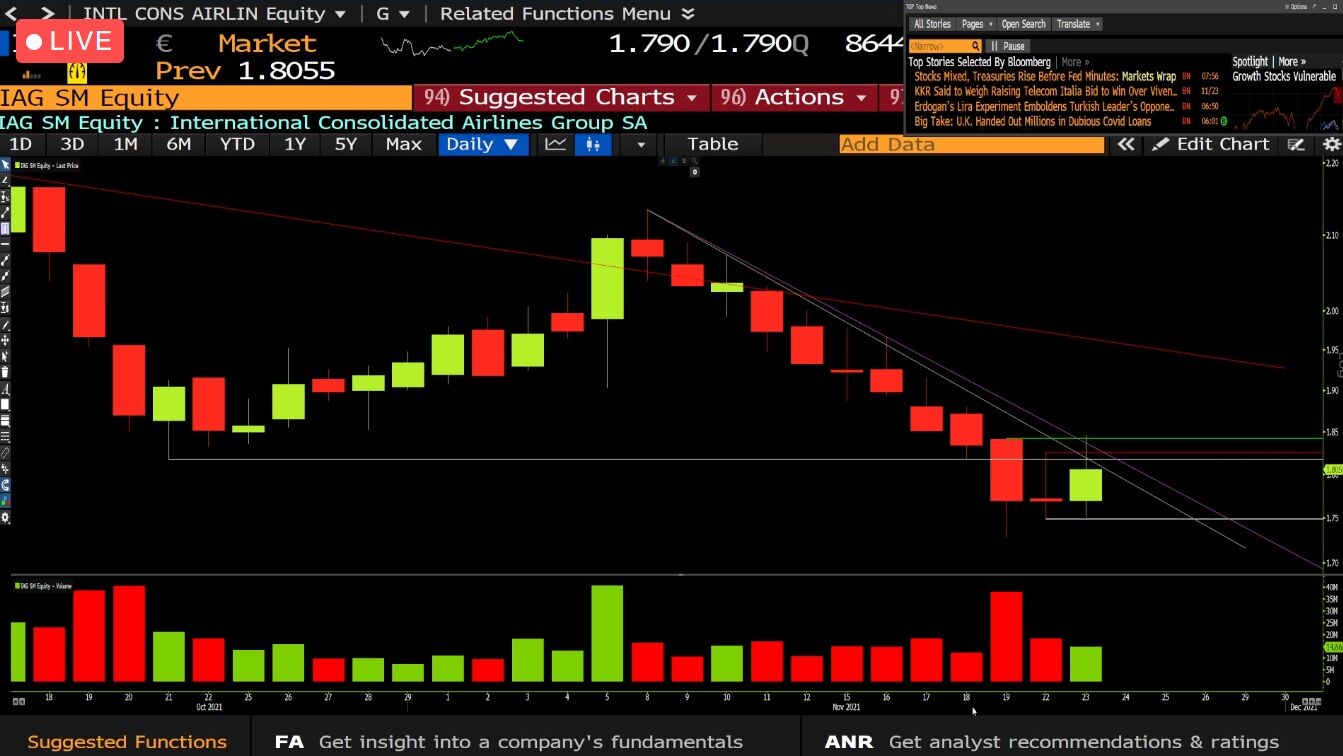Open the Spotlight More link

(x=1291, y=62)
